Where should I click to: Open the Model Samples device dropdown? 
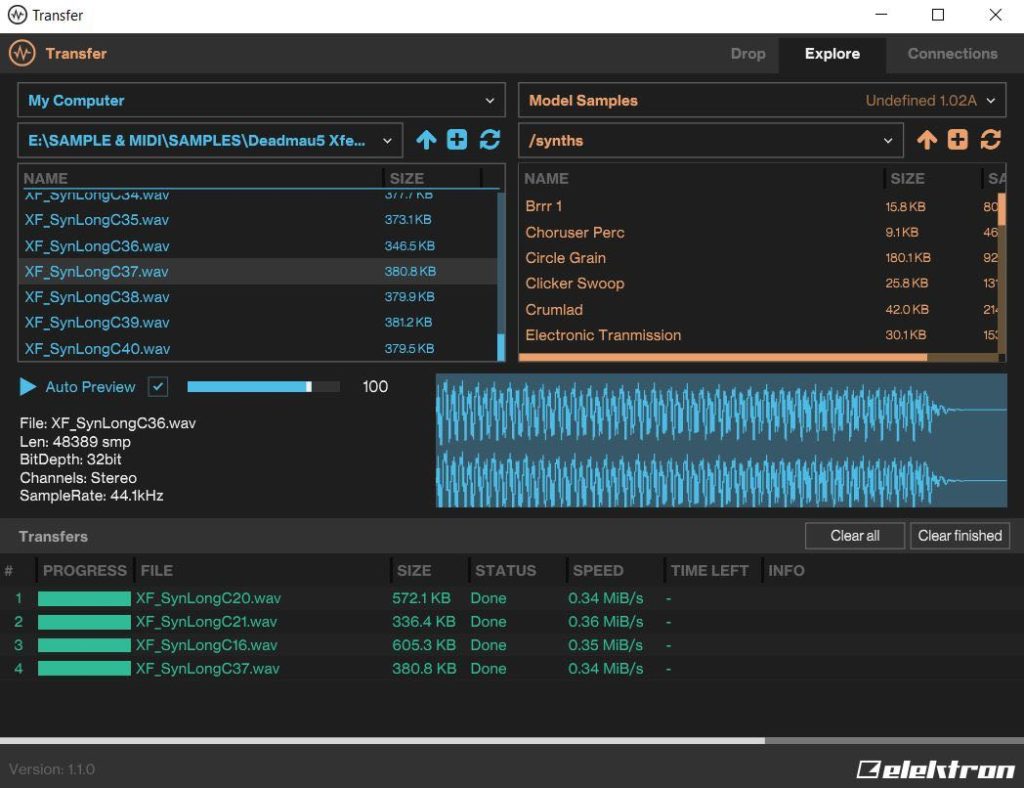(761, 101)
